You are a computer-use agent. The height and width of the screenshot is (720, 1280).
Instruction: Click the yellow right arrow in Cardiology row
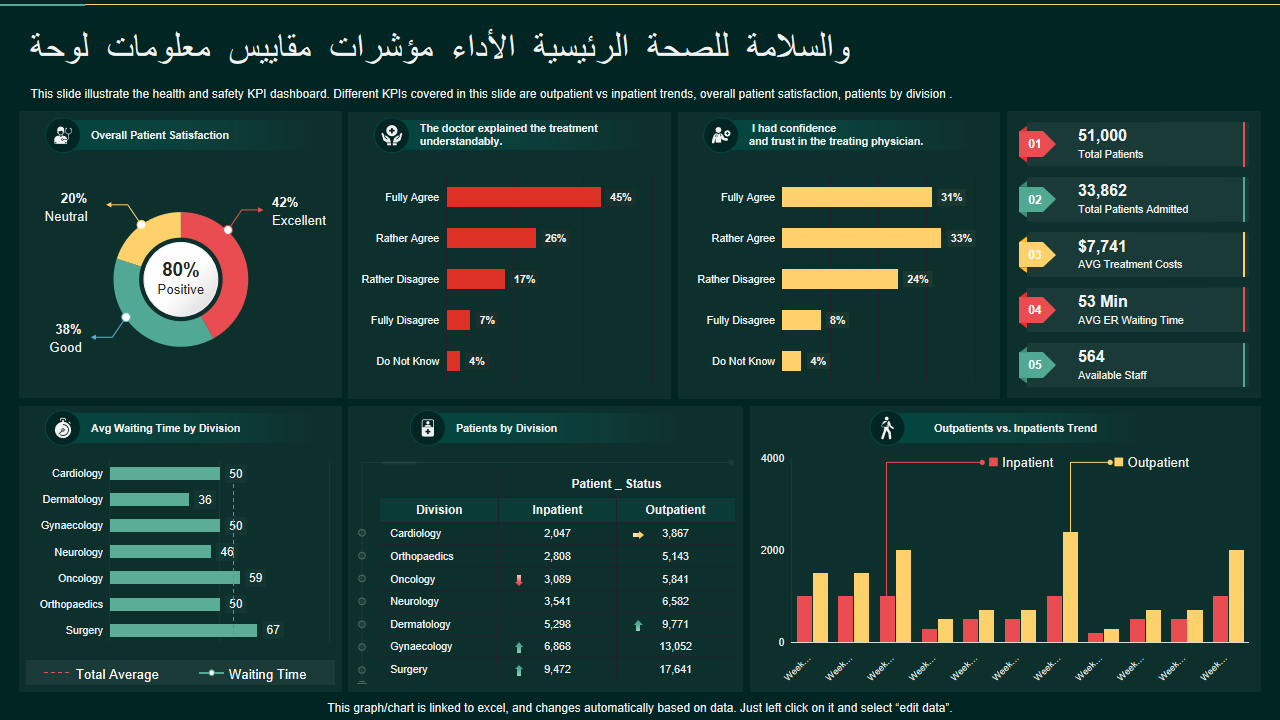[638, 534]
